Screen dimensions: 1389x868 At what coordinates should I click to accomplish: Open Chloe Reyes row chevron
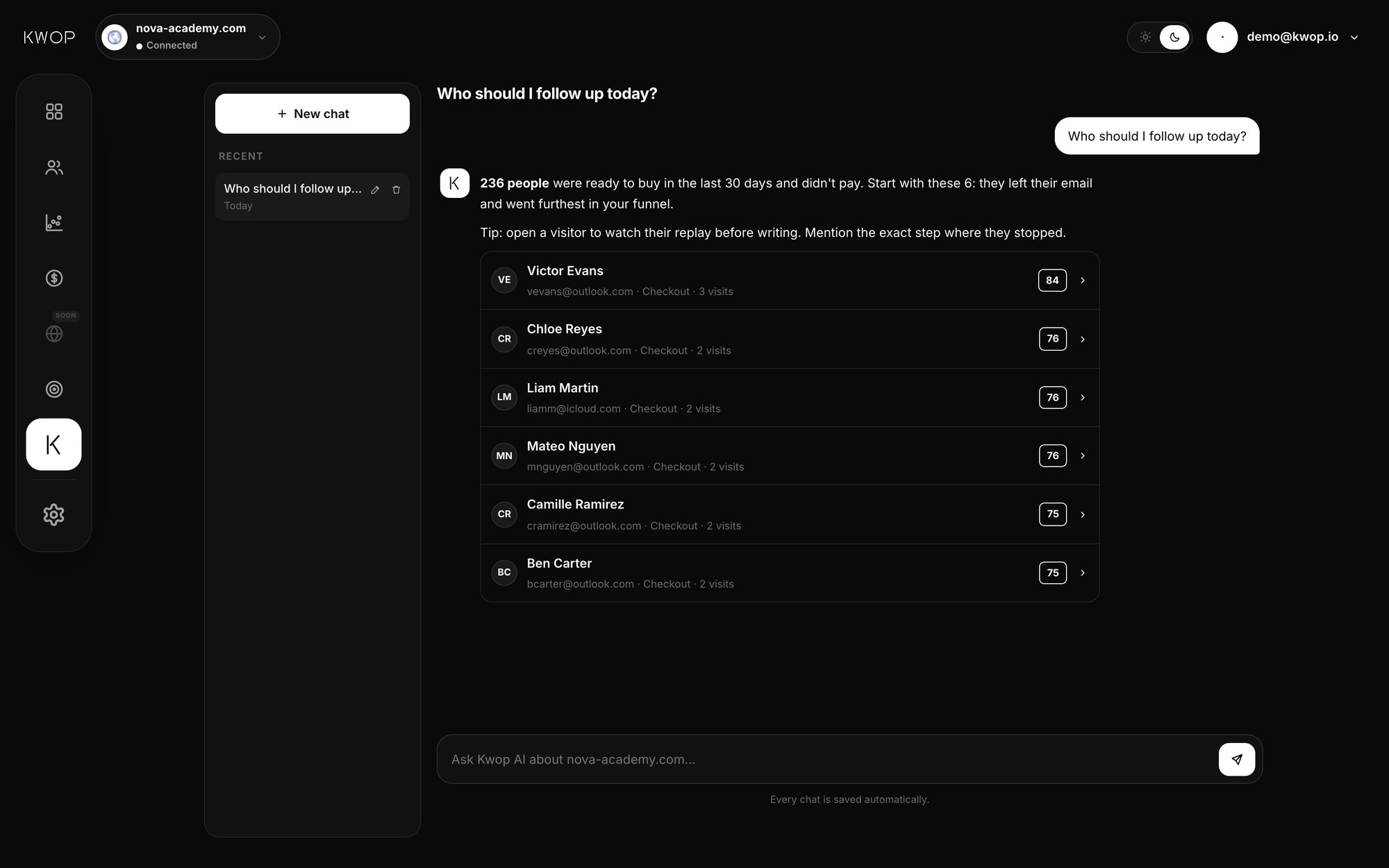[x=1082, y=340]
